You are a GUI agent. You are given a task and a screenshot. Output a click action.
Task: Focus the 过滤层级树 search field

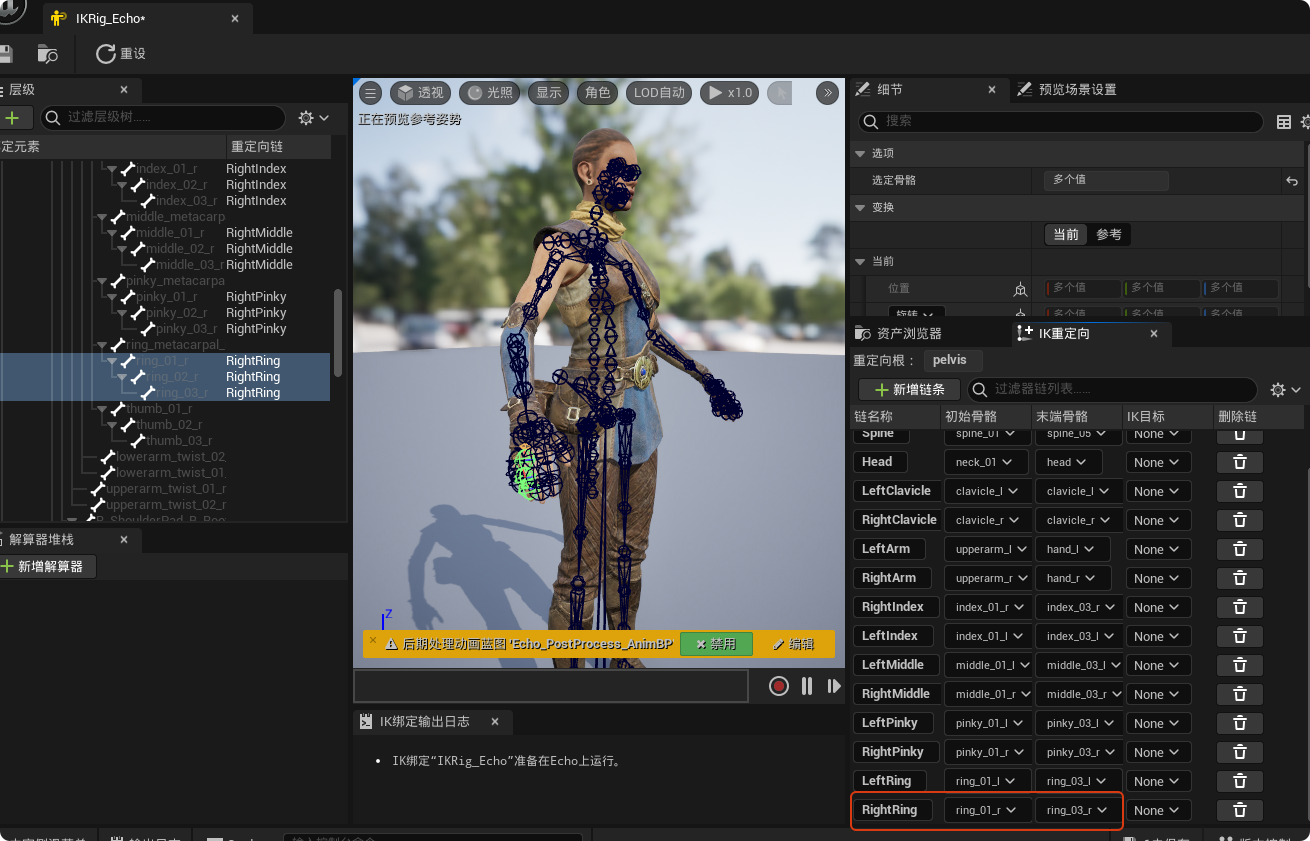(x=165, y=118)
